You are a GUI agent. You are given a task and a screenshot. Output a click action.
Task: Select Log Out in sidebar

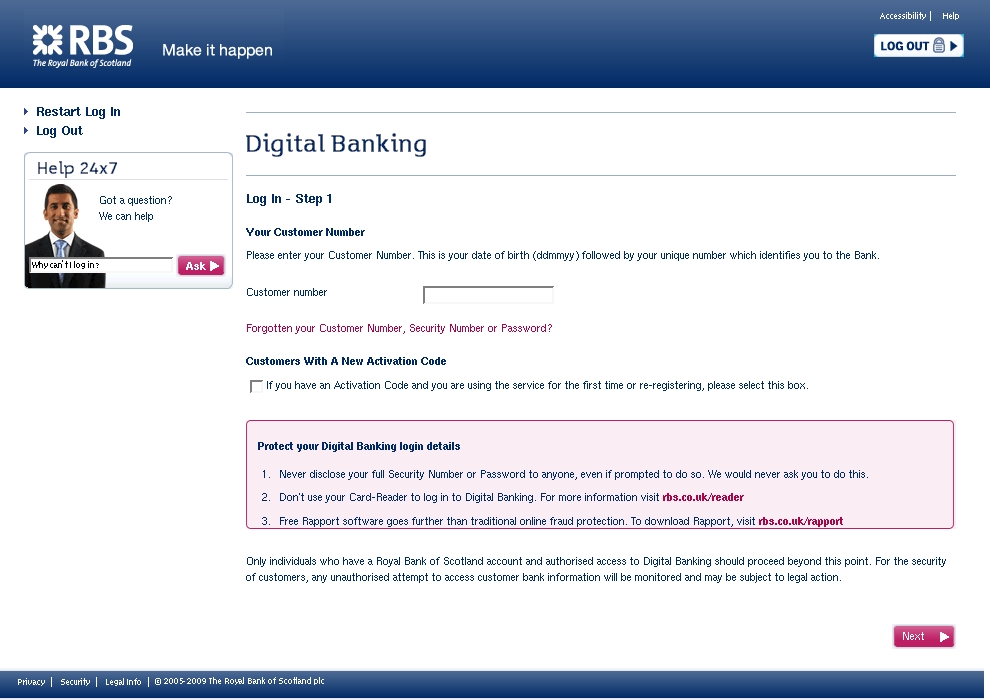tap(59, 131)
